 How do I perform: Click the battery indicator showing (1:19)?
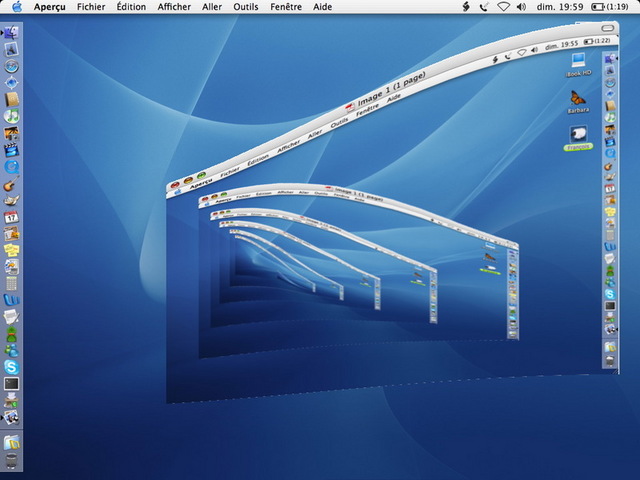click(x=610, y=7)
